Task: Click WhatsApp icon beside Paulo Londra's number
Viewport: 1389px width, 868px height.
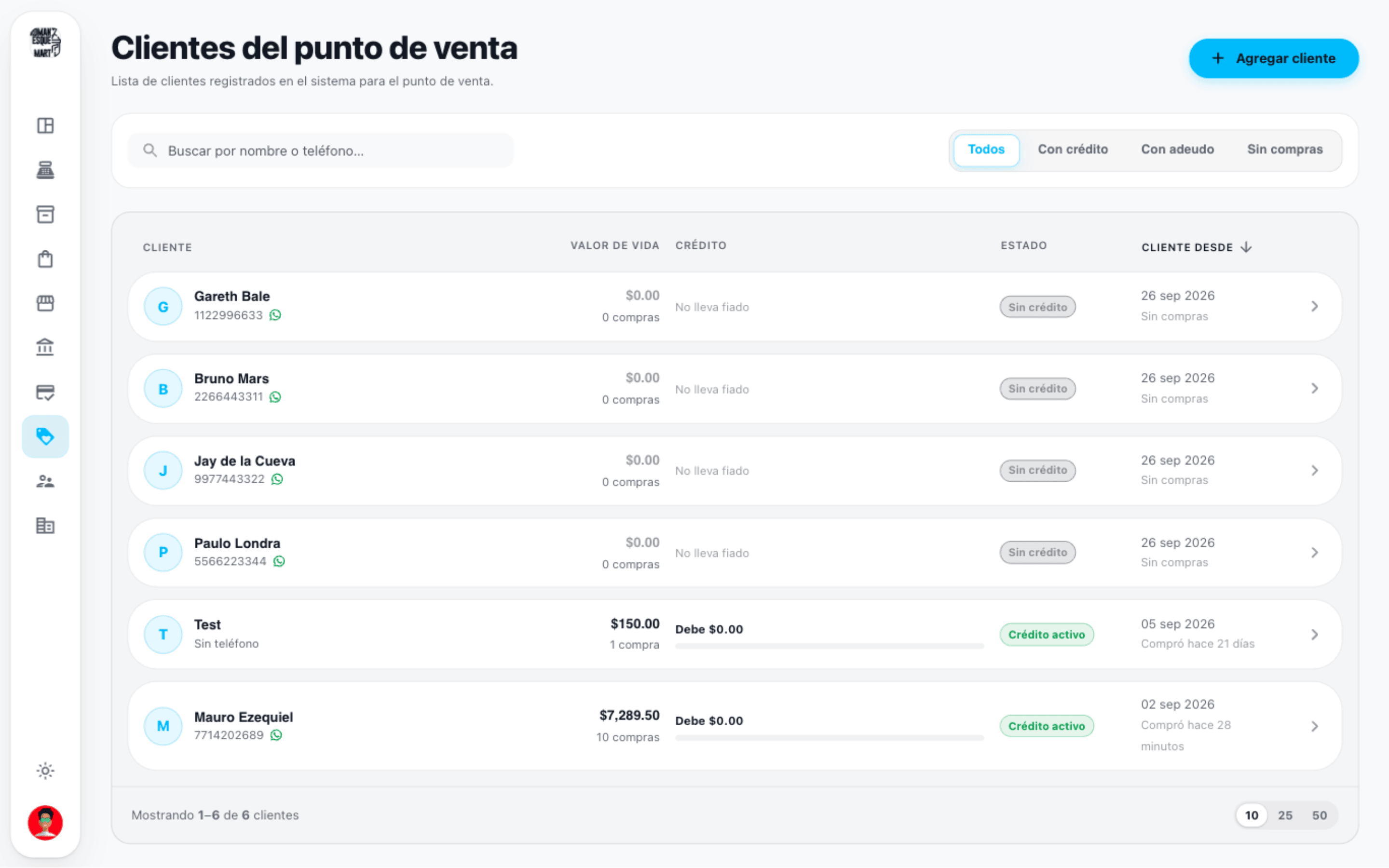Action: pyautogui.click(x=279, y=561)
